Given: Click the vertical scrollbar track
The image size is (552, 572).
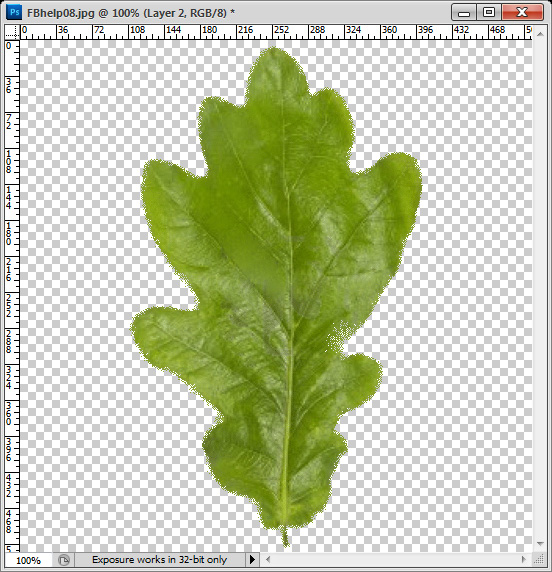Looking at the screenshot, I should tap(540, 289).
